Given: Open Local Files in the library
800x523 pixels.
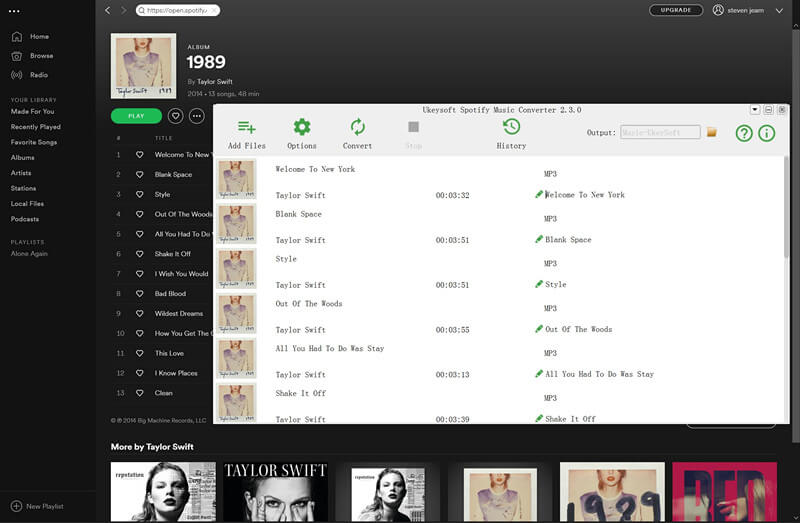Looking at the screenshot, I should pyautogui.click(x=27, y=204).
